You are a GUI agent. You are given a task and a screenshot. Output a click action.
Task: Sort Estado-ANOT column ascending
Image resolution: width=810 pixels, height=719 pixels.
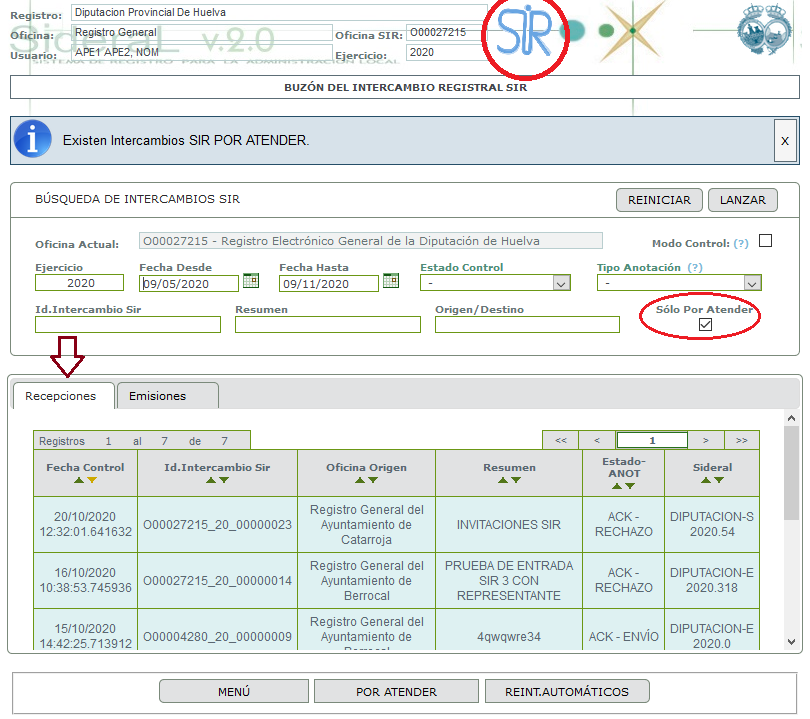click(x=617, y=486)
